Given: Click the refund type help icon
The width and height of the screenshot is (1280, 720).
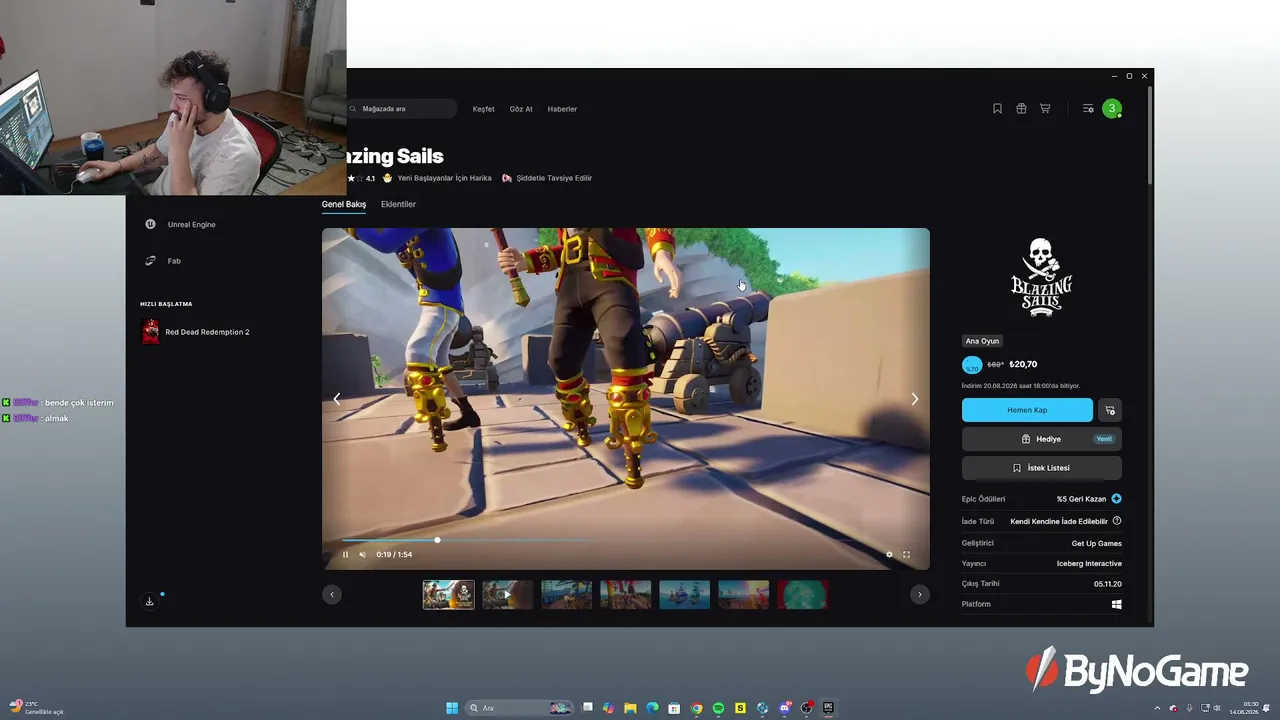Looking at the screenshot, I should pos(1117,521).
